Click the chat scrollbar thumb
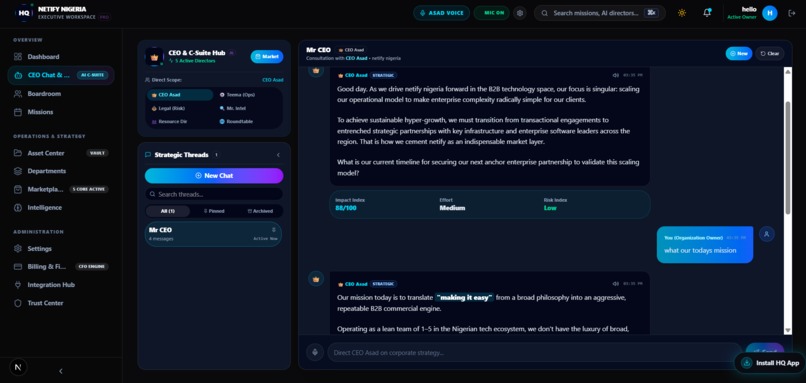 click(x=788, y=157)
